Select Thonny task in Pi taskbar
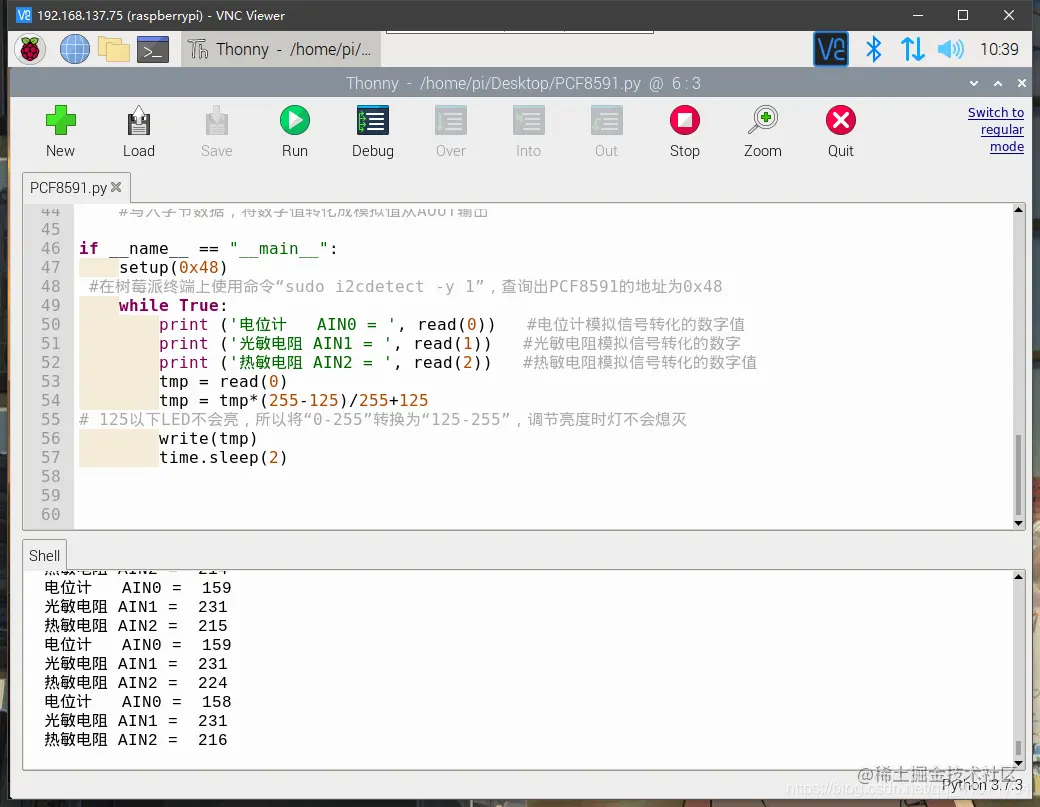Screen dimensions: 1040x807 click(x=281, y=49)
